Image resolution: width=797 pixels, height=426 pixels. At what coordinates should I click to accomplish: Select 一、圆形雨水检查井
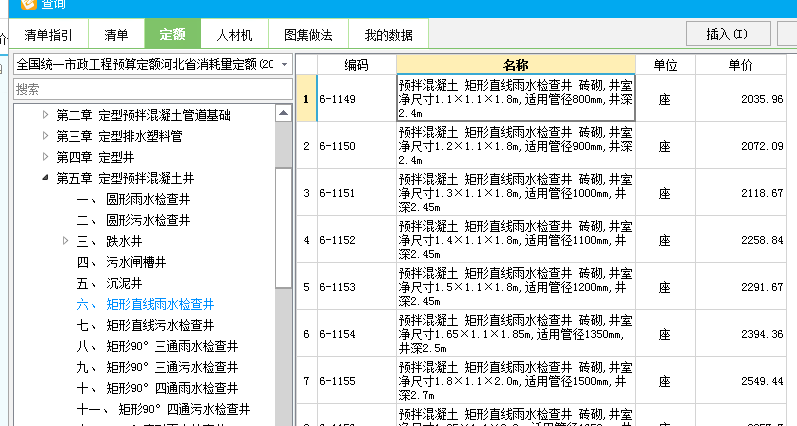[x=133, y=199]
